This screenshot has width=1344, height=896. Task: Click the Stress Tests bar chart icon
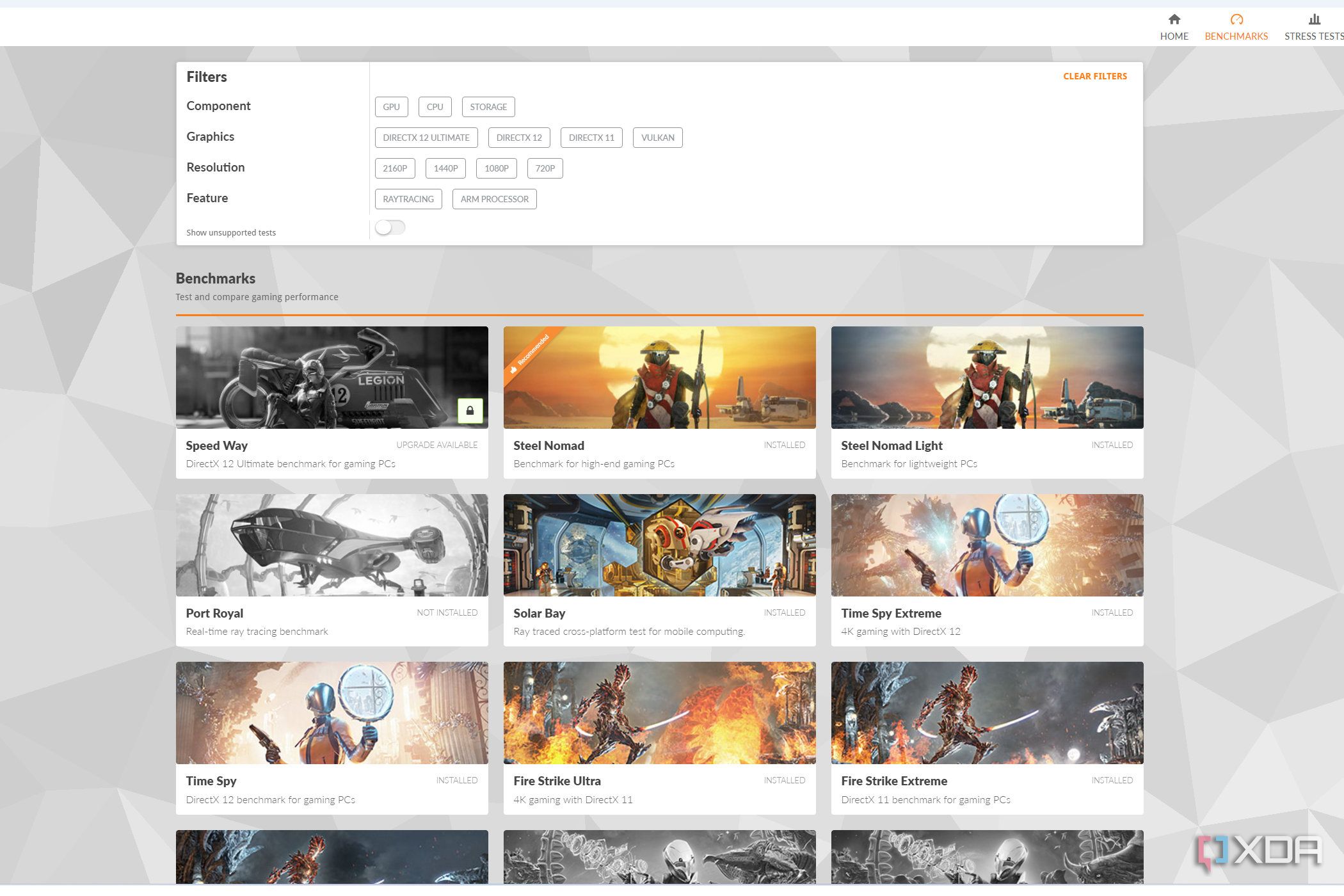pos(1314,19)
